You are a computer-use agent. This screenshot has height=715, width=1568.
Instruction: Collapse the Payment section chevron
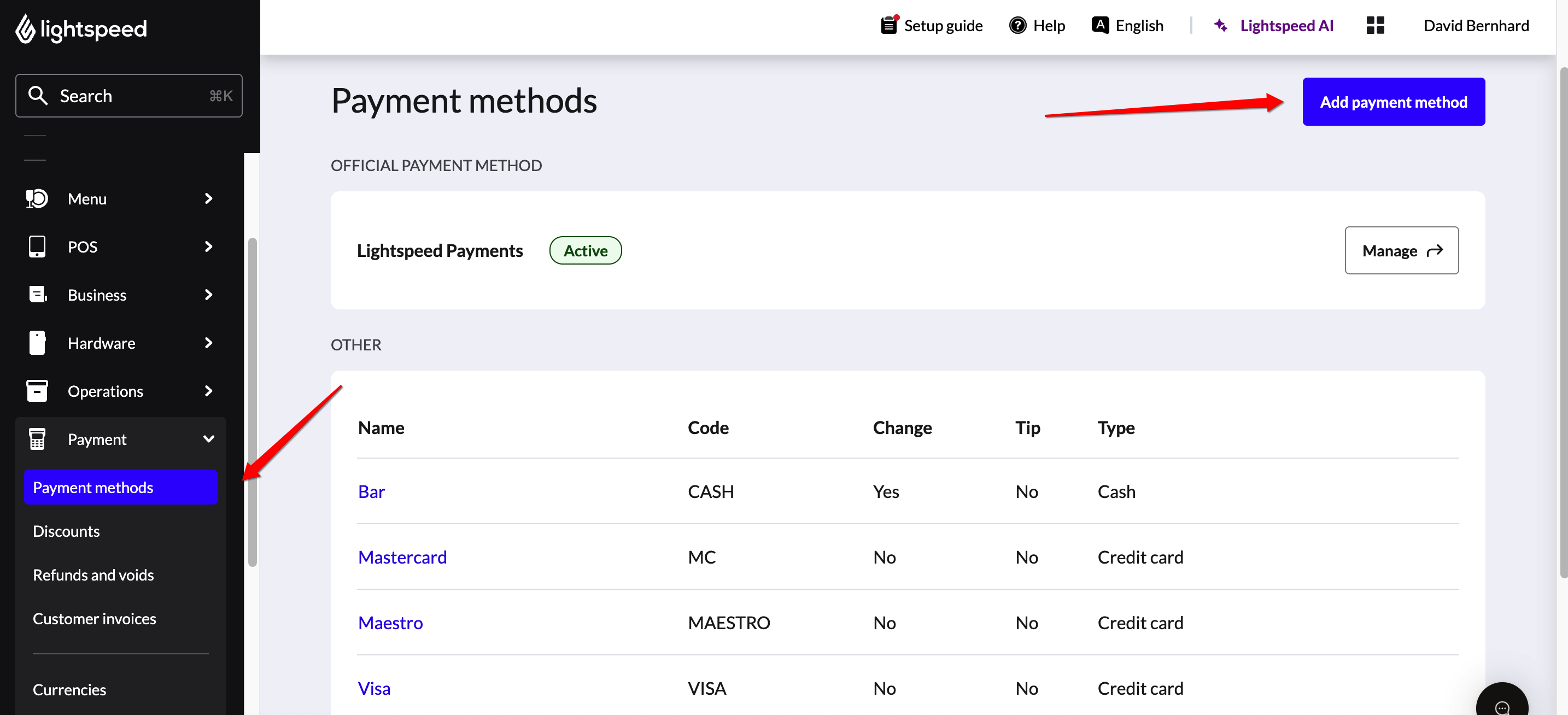coord(208,439)
